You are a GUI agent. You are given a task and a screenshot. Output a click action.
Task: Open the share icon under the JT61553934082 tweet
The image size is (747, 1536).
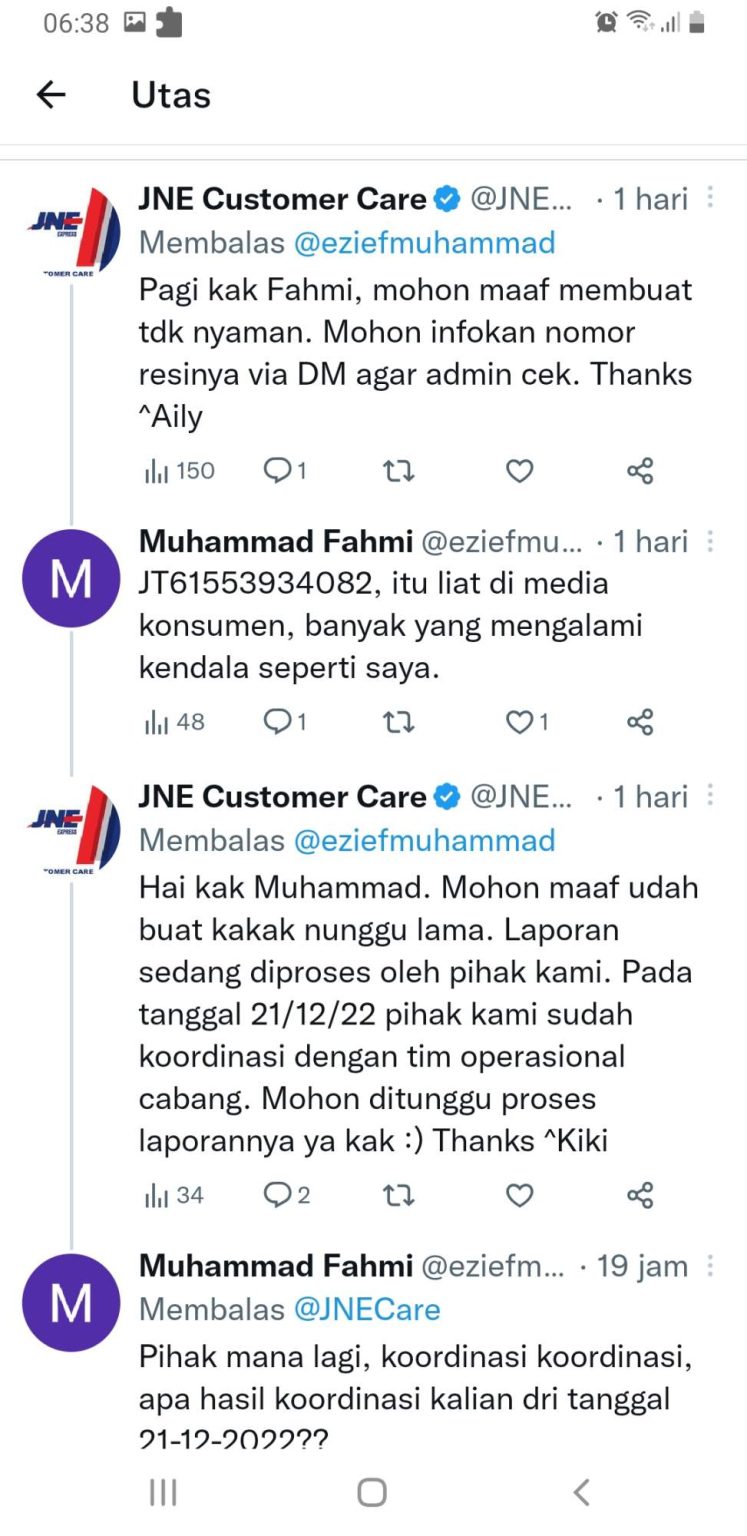point(639,721)
